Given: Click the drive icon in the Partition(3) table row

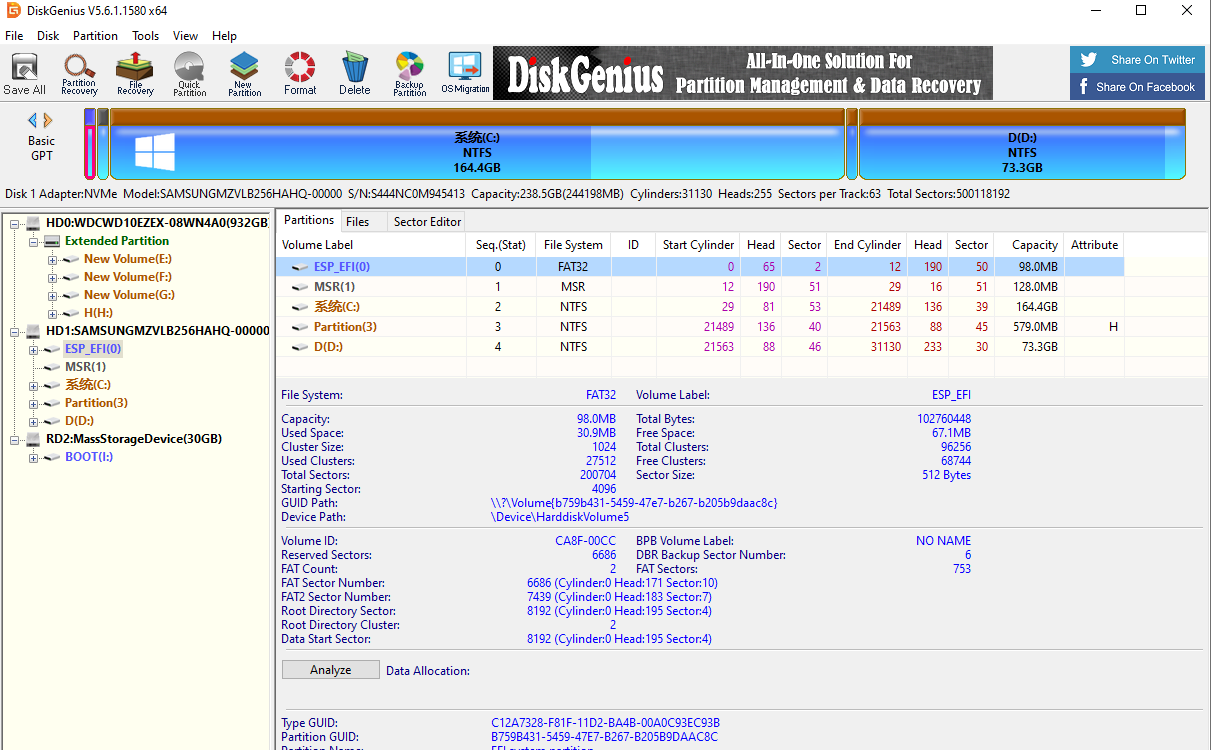Looking at the screenshot, I should click(x=300, y=327).
